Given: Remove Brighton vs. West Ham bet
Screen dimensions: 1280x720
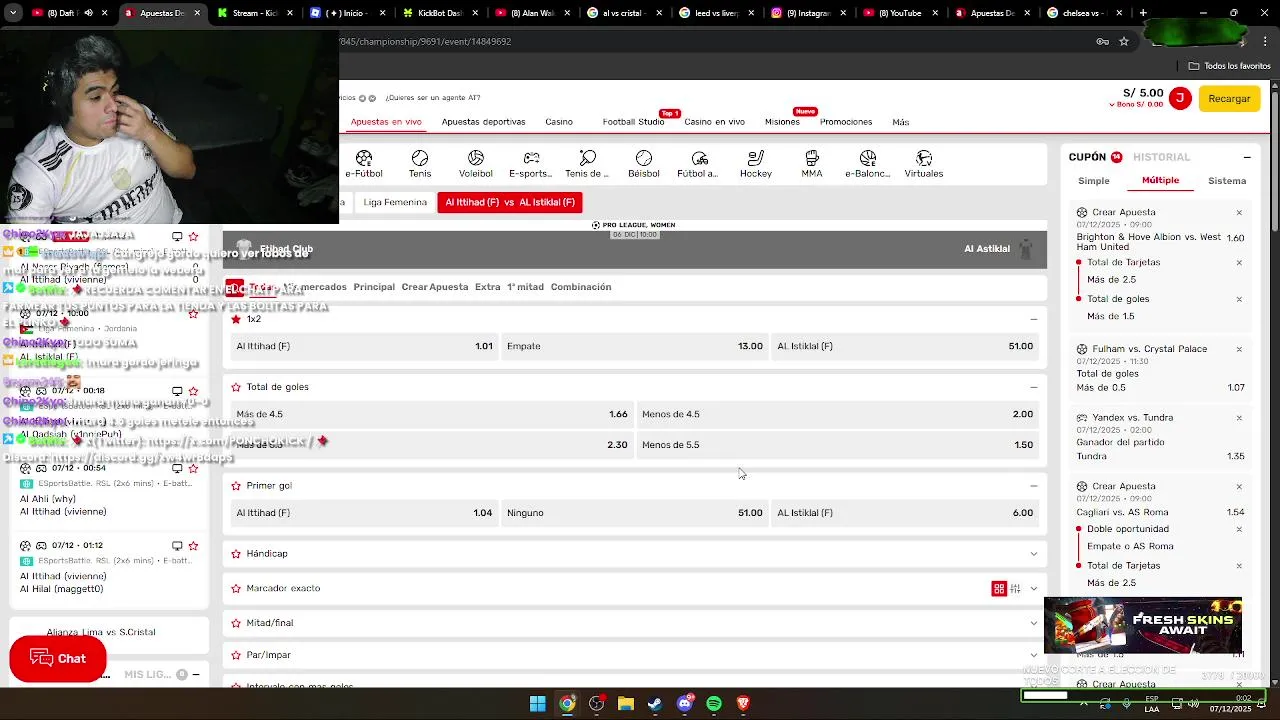Looking at the screenshot, I should click(x=1239, y=212).
